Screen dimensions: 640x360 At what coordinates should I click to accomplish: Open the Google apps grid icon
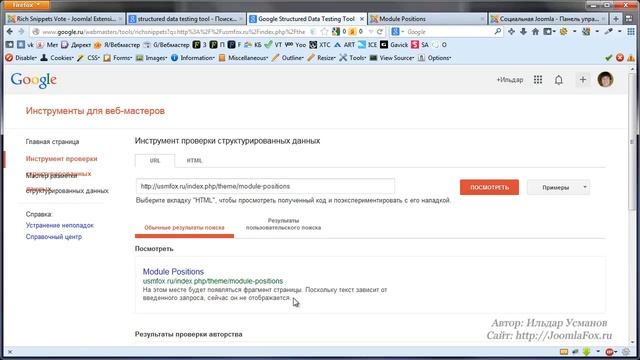coord(538,80)
